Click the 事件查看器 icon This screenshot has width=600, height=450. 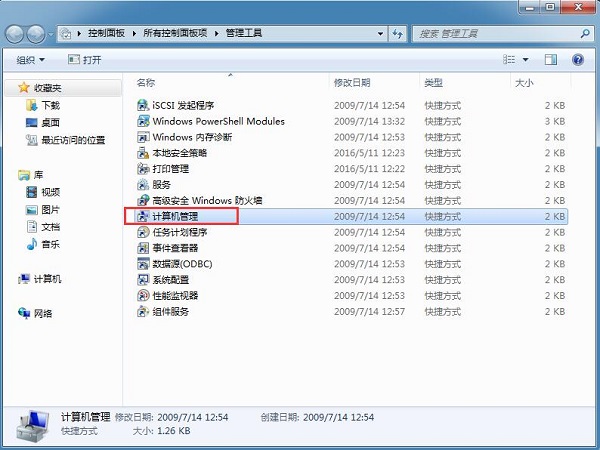coord(144,248)
